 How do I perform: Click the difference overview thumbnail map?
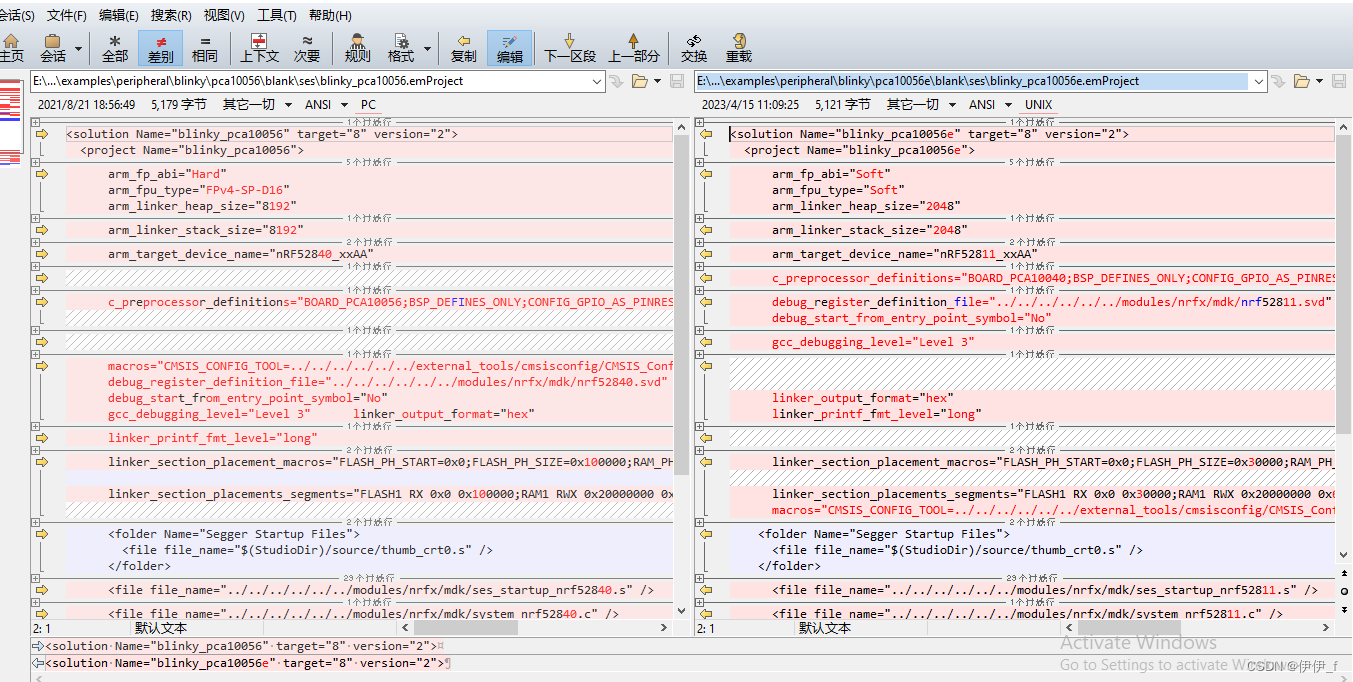[10, 122]
